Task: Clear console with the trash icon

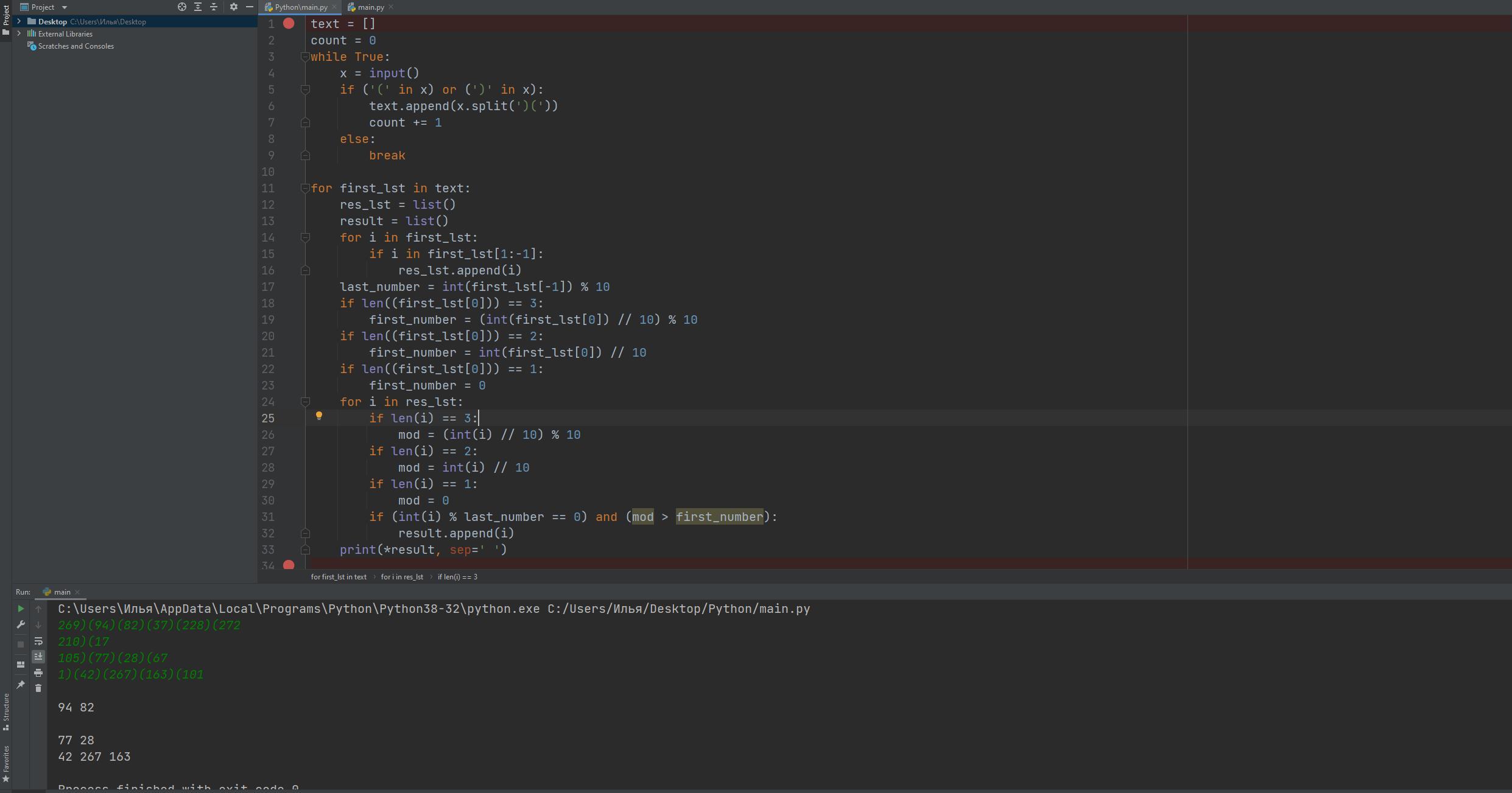Action: (x=38, y=688)
